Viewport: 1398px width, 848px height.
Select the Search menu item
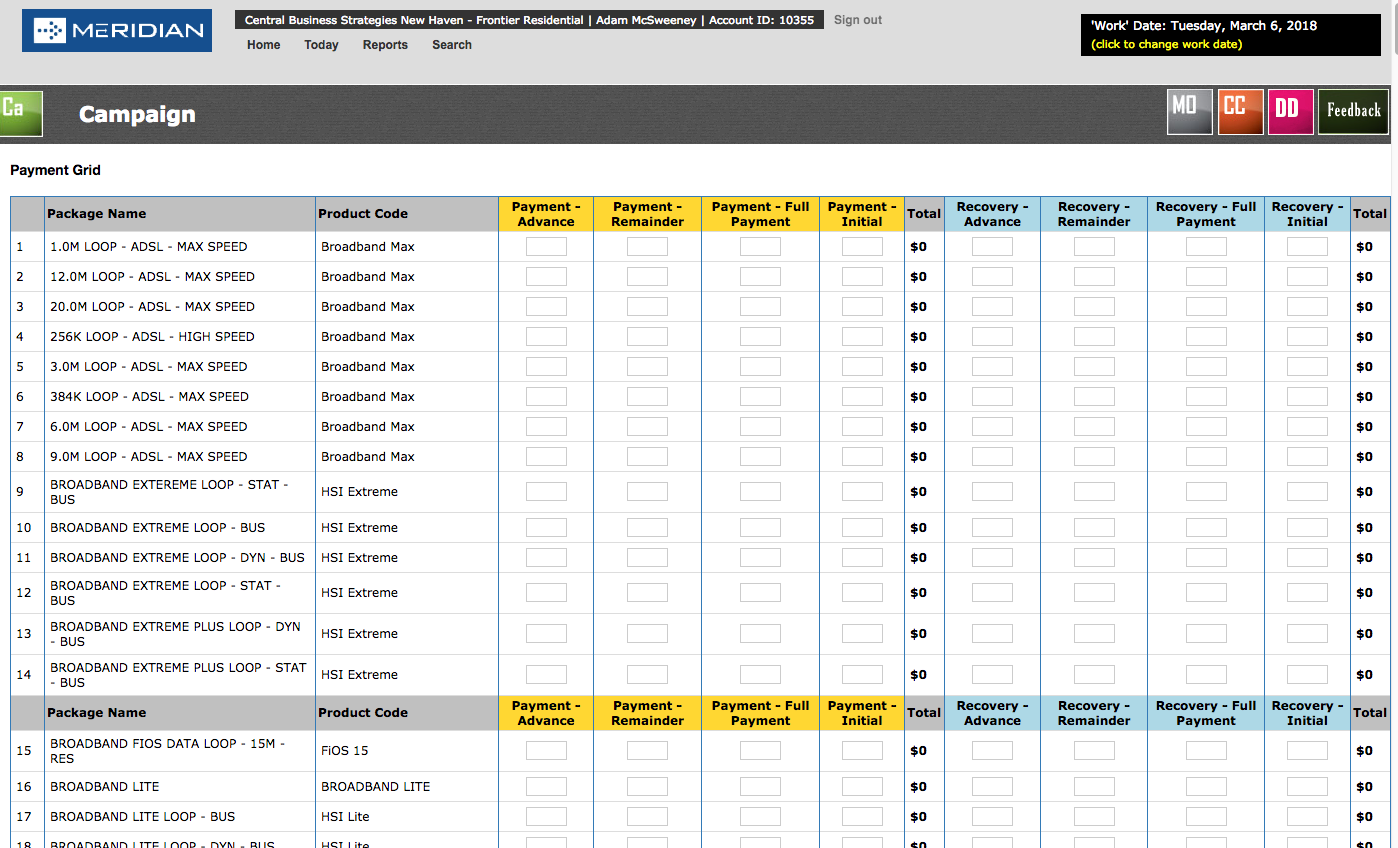[452, 45]
